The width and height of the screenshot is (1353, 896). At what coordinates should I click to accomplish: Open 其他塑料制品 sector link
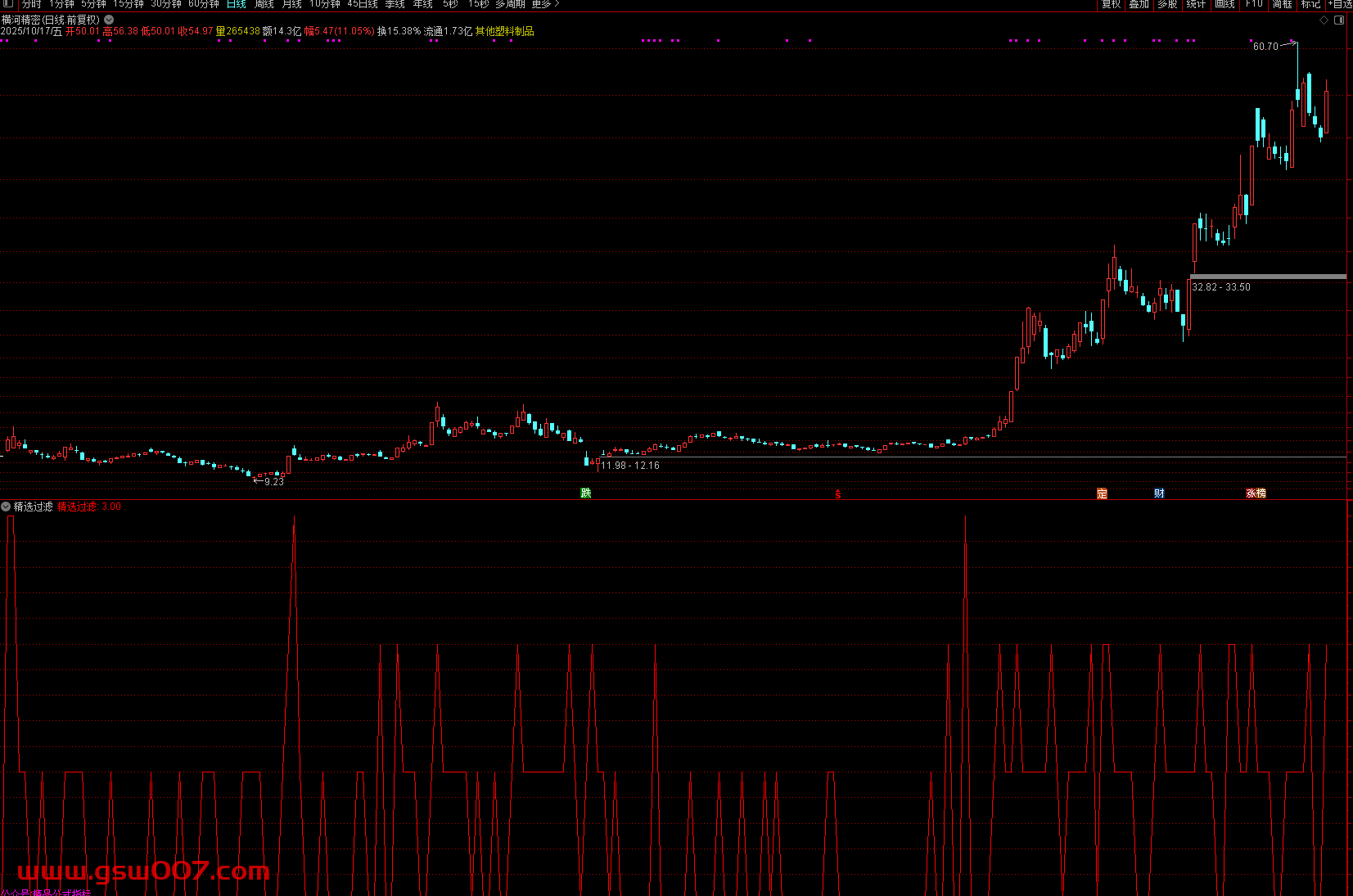coord(504,31)
